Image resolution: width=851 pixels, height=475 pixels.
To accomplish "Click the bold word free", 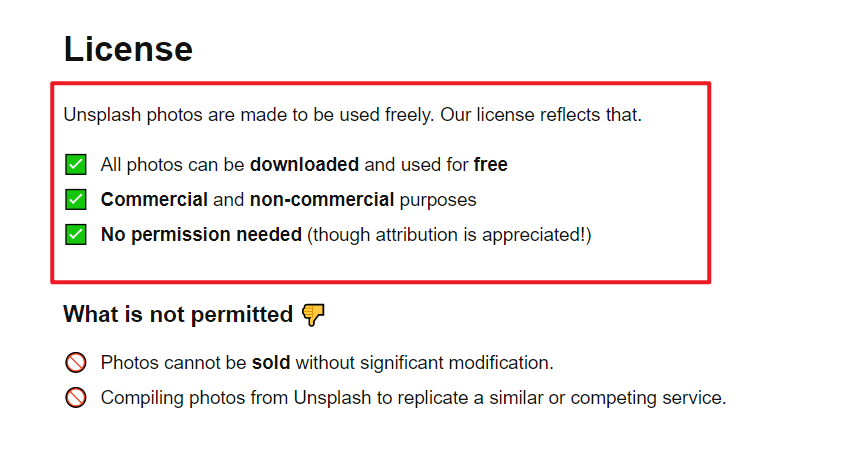I will [491, 164].
